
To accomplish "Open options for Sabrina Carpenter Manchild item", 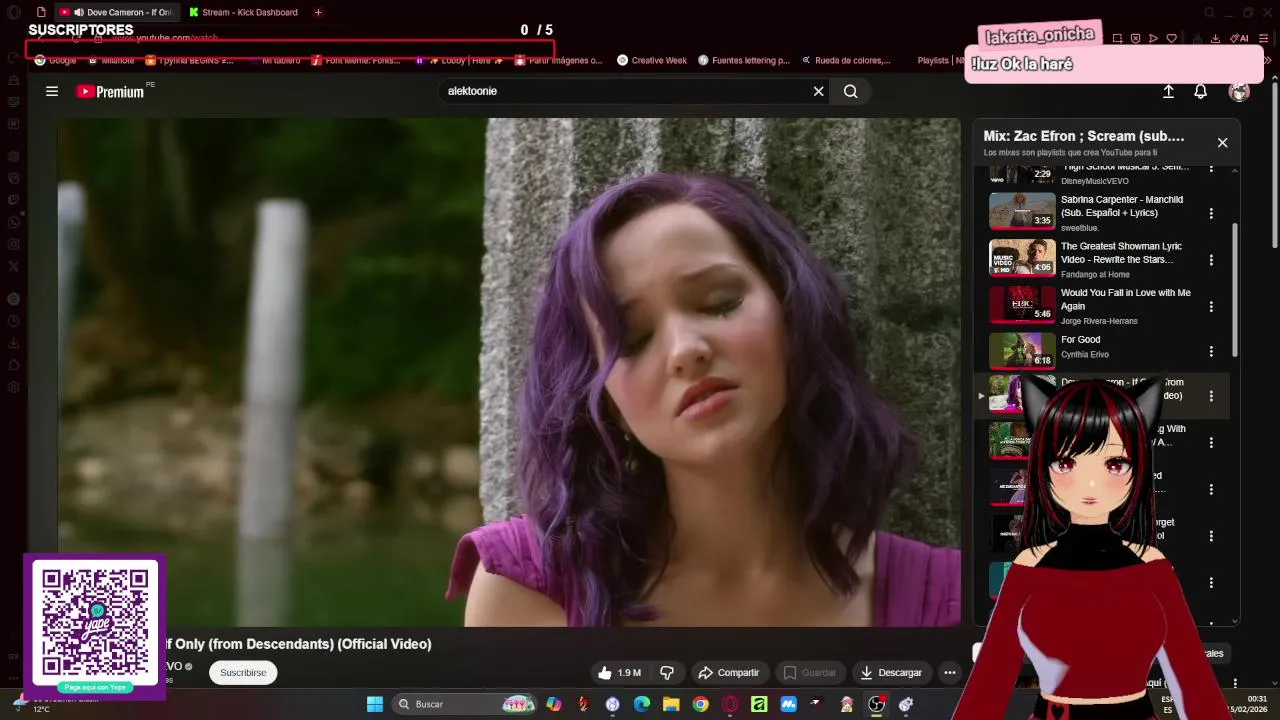I will tap(1211, 213).
